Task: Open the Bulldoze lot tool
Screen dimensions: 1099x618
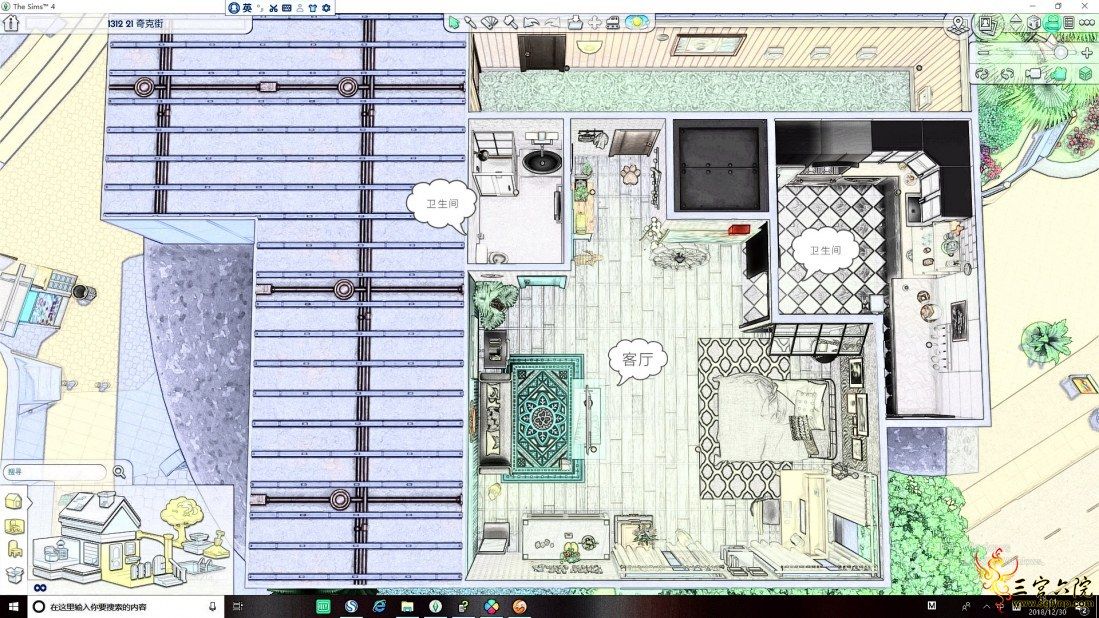Action: [613, 22]
